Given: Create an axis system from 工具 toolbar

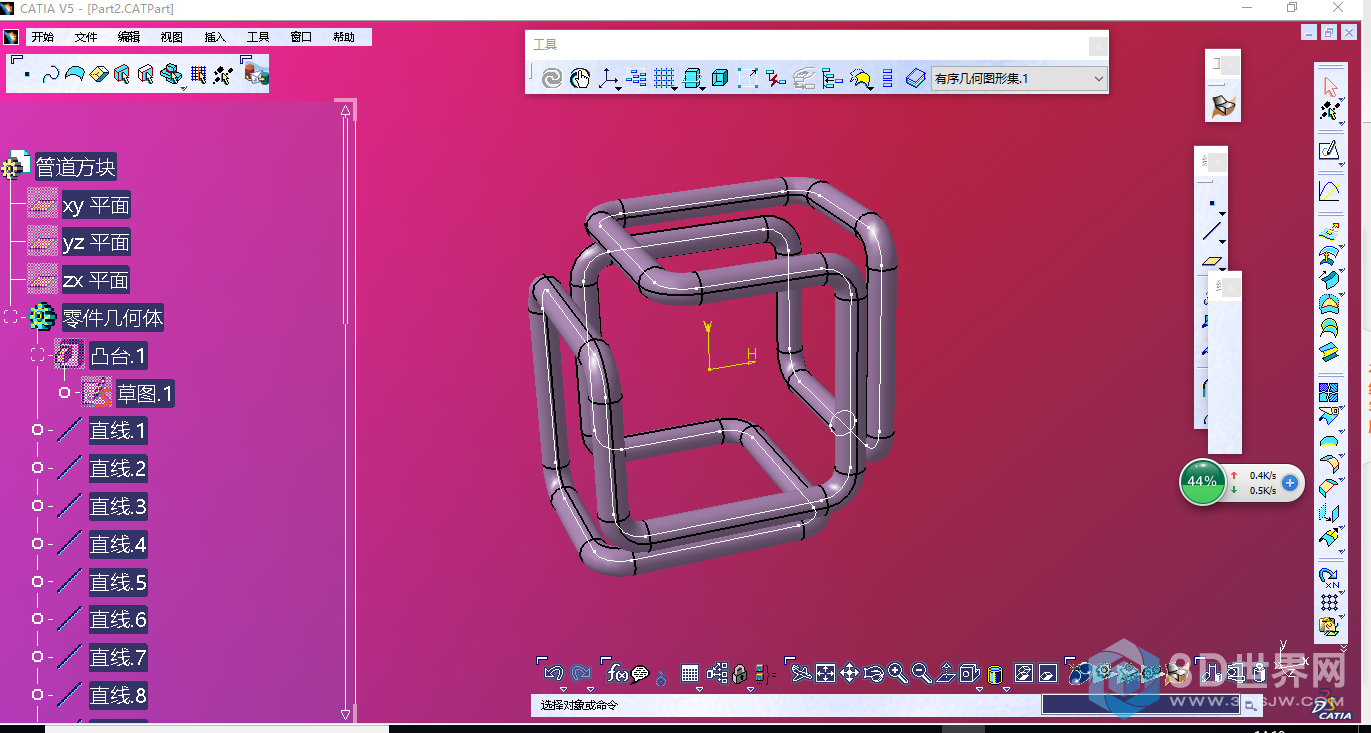Looking at the screenshot, I should [x=607, y=78].
